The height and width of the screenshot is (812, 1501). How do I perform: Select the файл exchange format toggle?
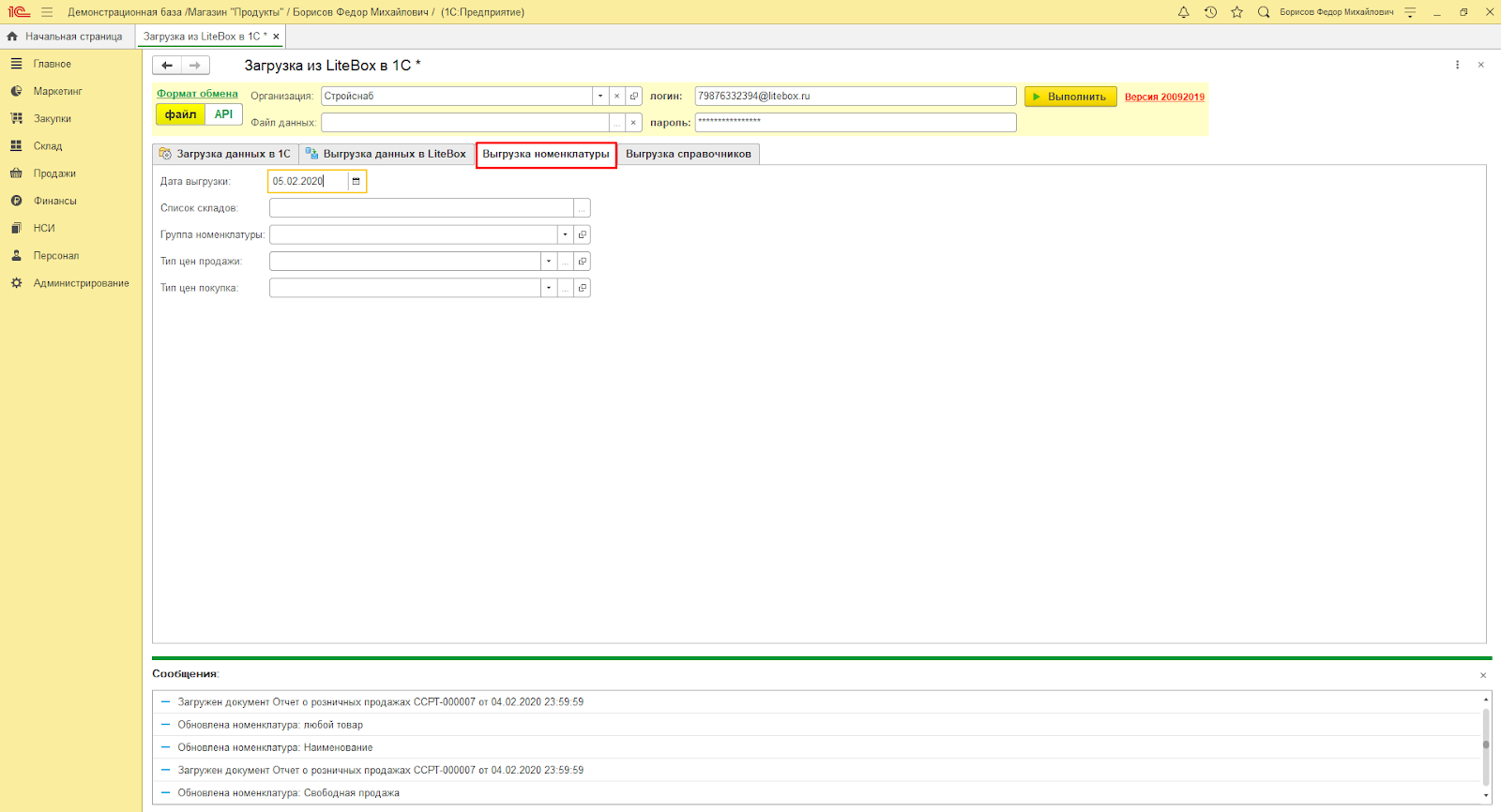[x=181, y=114]
